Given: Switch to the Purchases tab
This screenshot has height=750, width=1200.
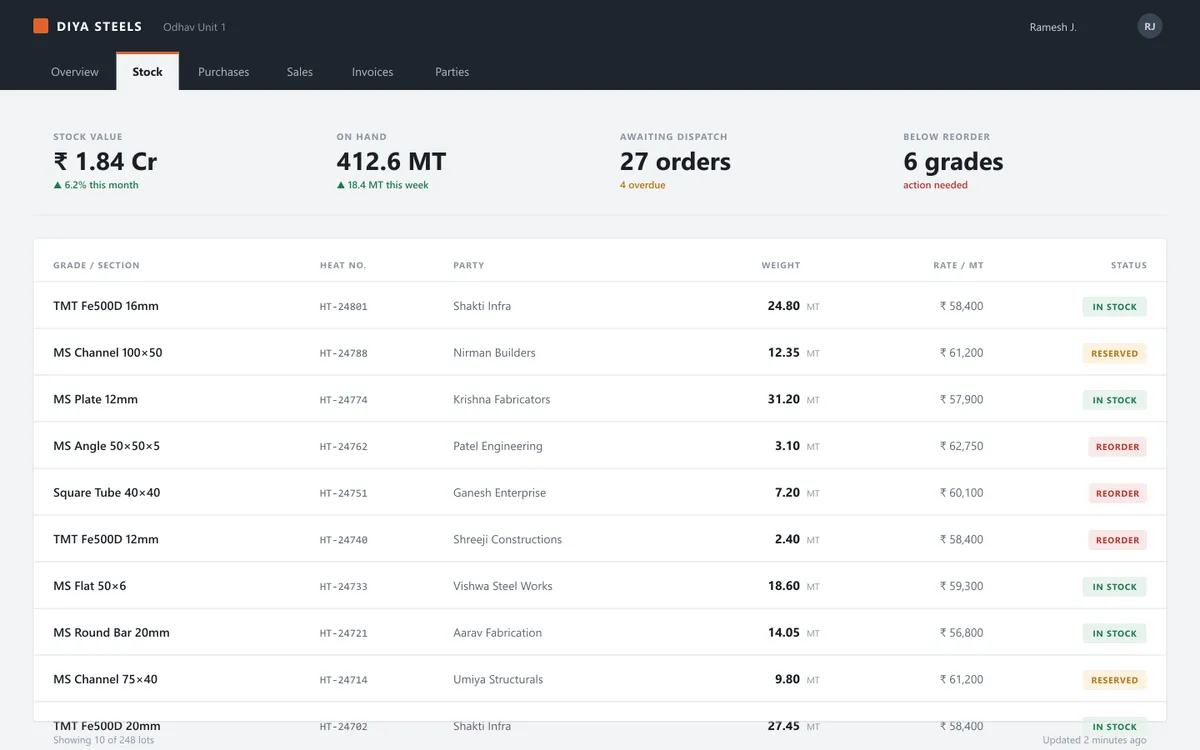Looking at the screenshot, I should (x=224, y=72).
